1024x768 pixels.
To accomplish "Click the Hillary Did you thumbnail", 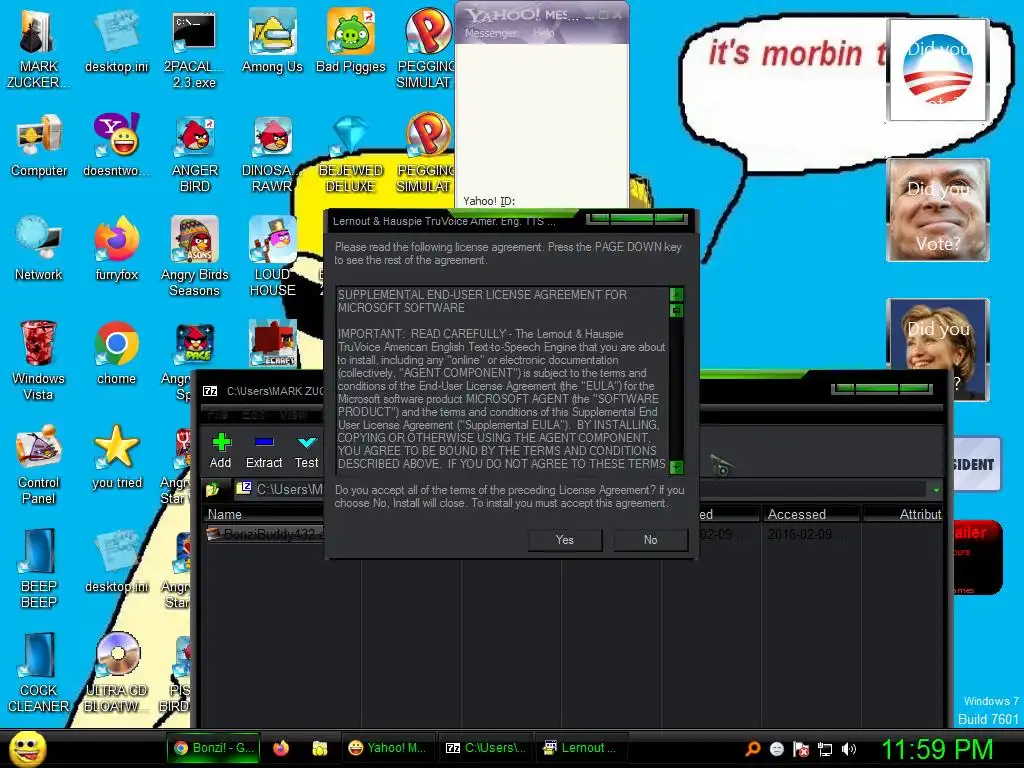I will tap(938, 349).
